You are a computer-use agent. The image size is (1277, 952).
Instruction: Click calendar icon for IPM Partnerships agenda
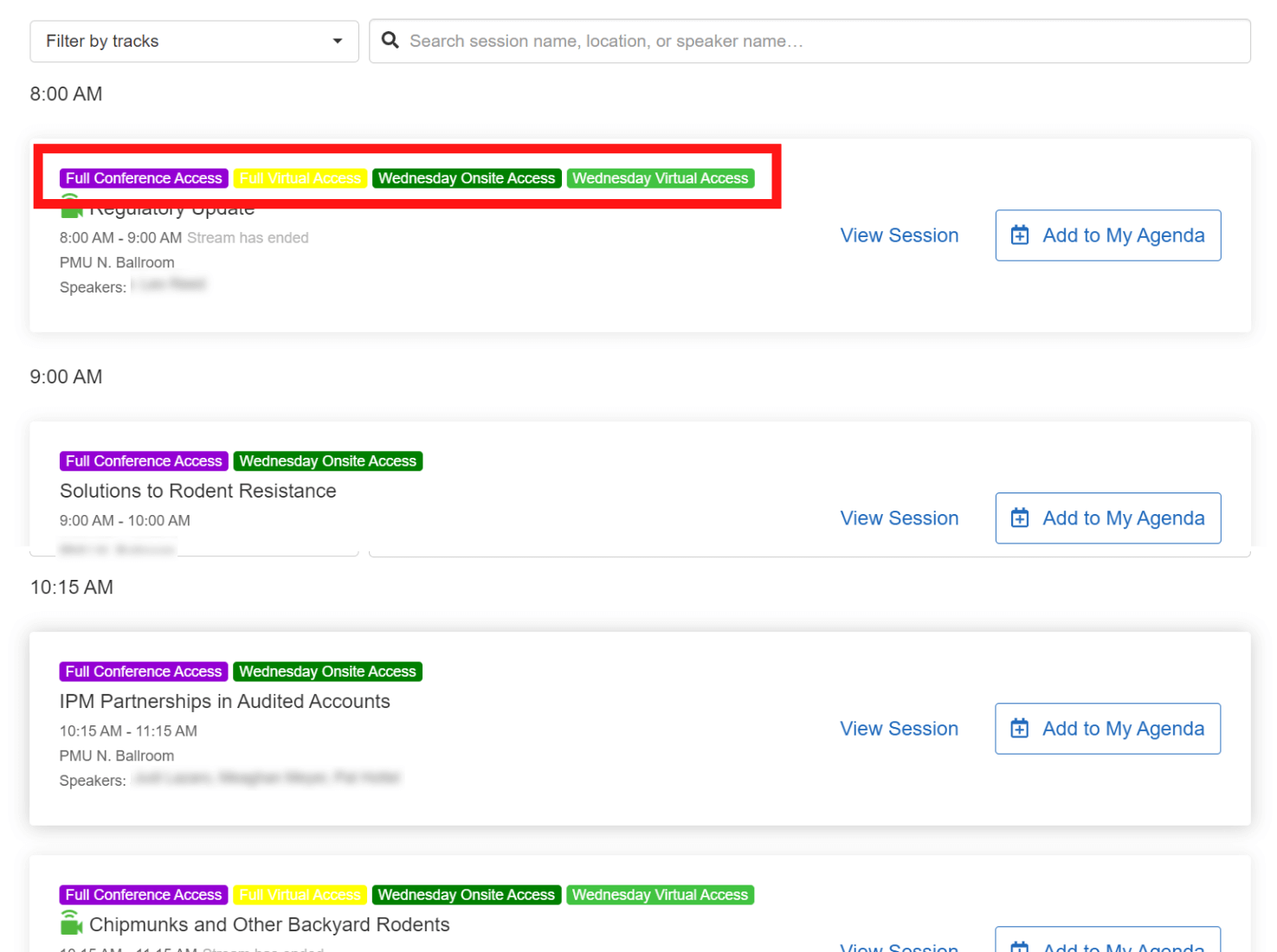coord(1020,729)
